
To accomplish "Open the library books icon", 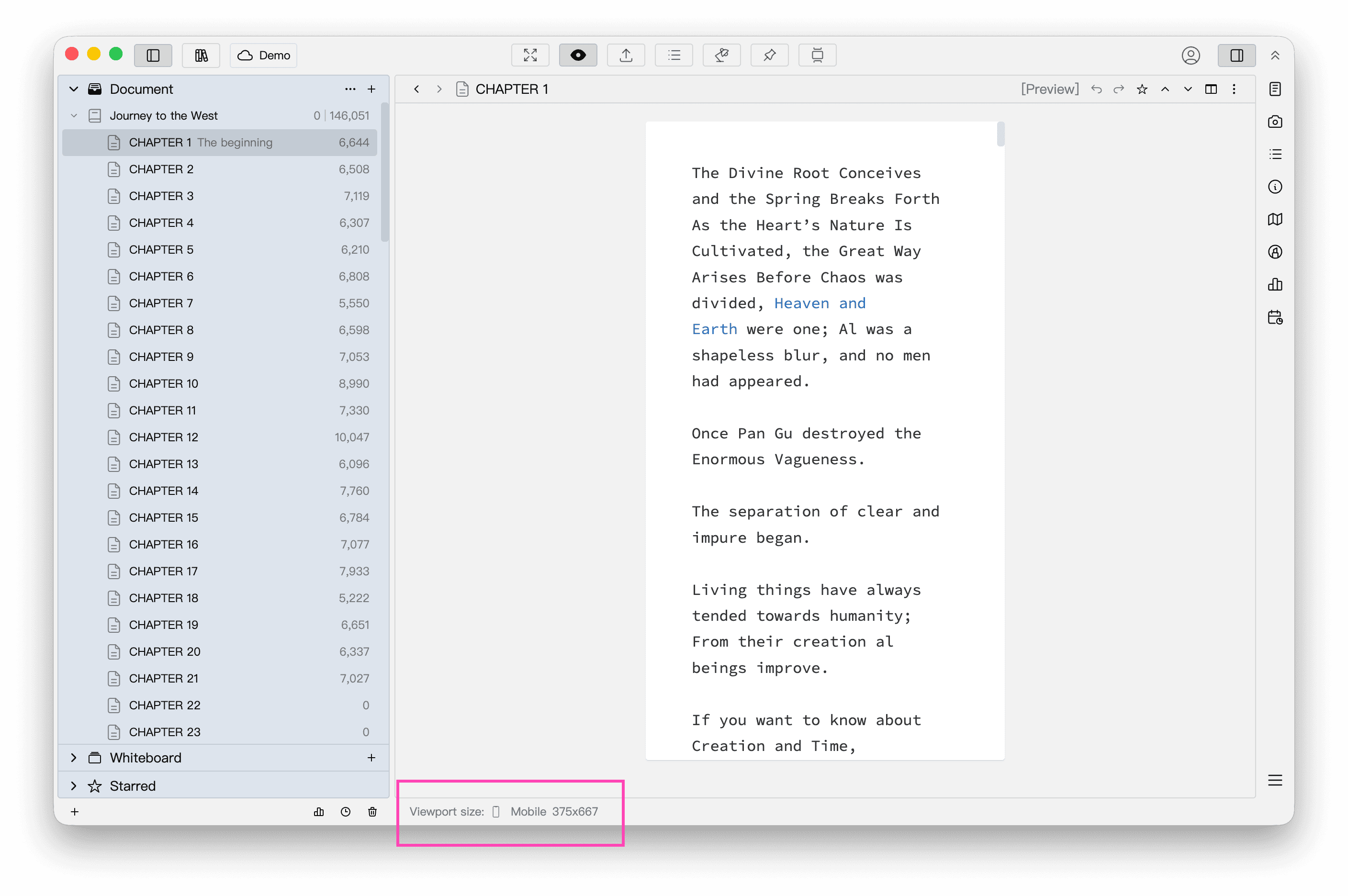I will click(x=201, y=56).
